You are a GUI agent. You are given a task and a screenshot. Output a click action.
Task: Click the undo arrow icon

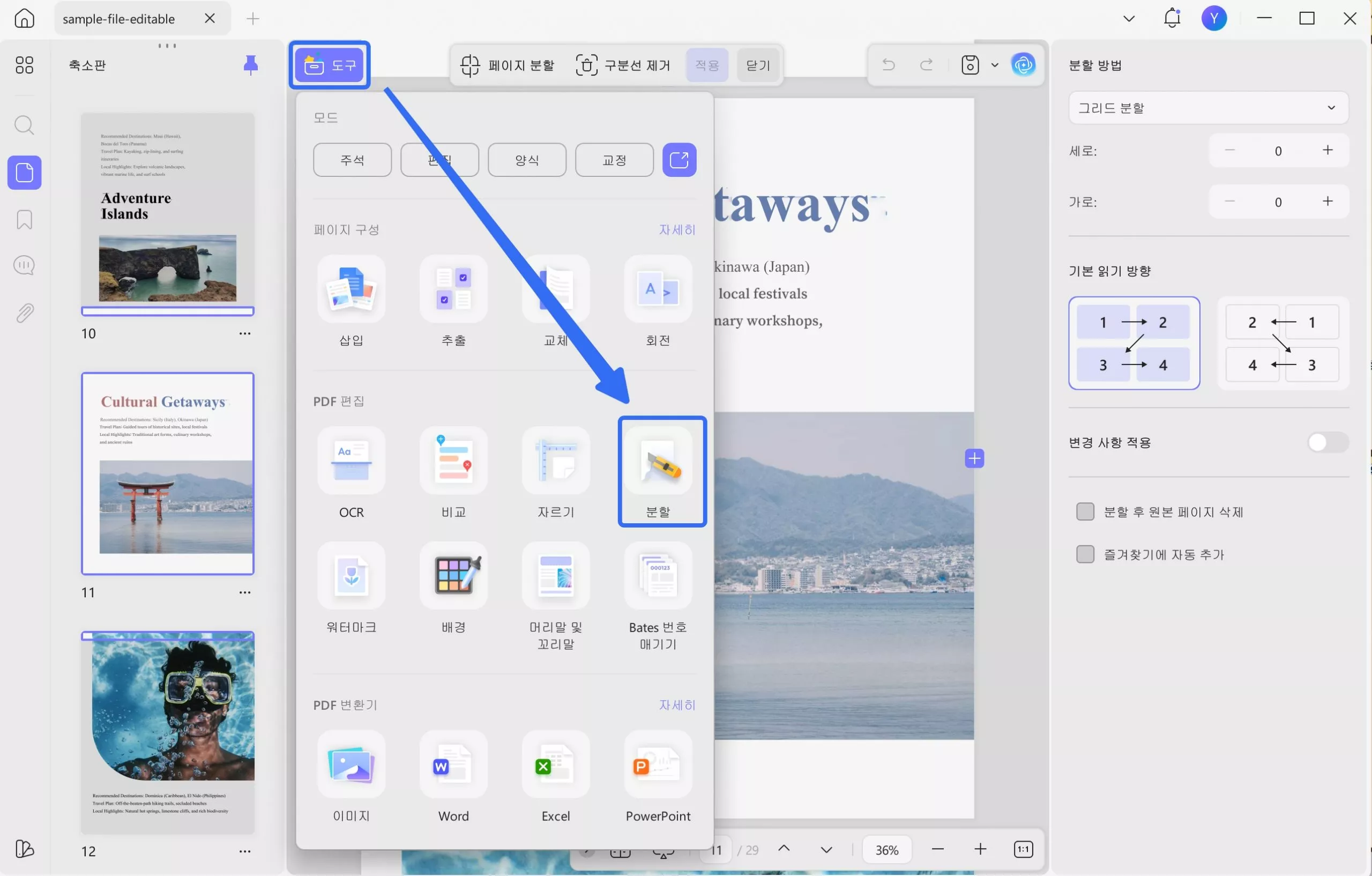tap(888, 65)
